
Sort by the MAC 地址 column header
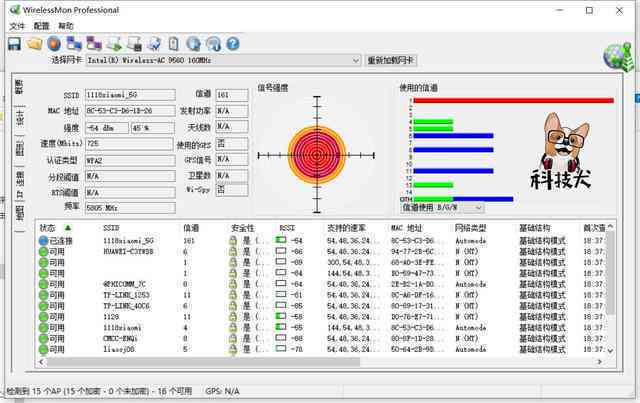[406, 228]
